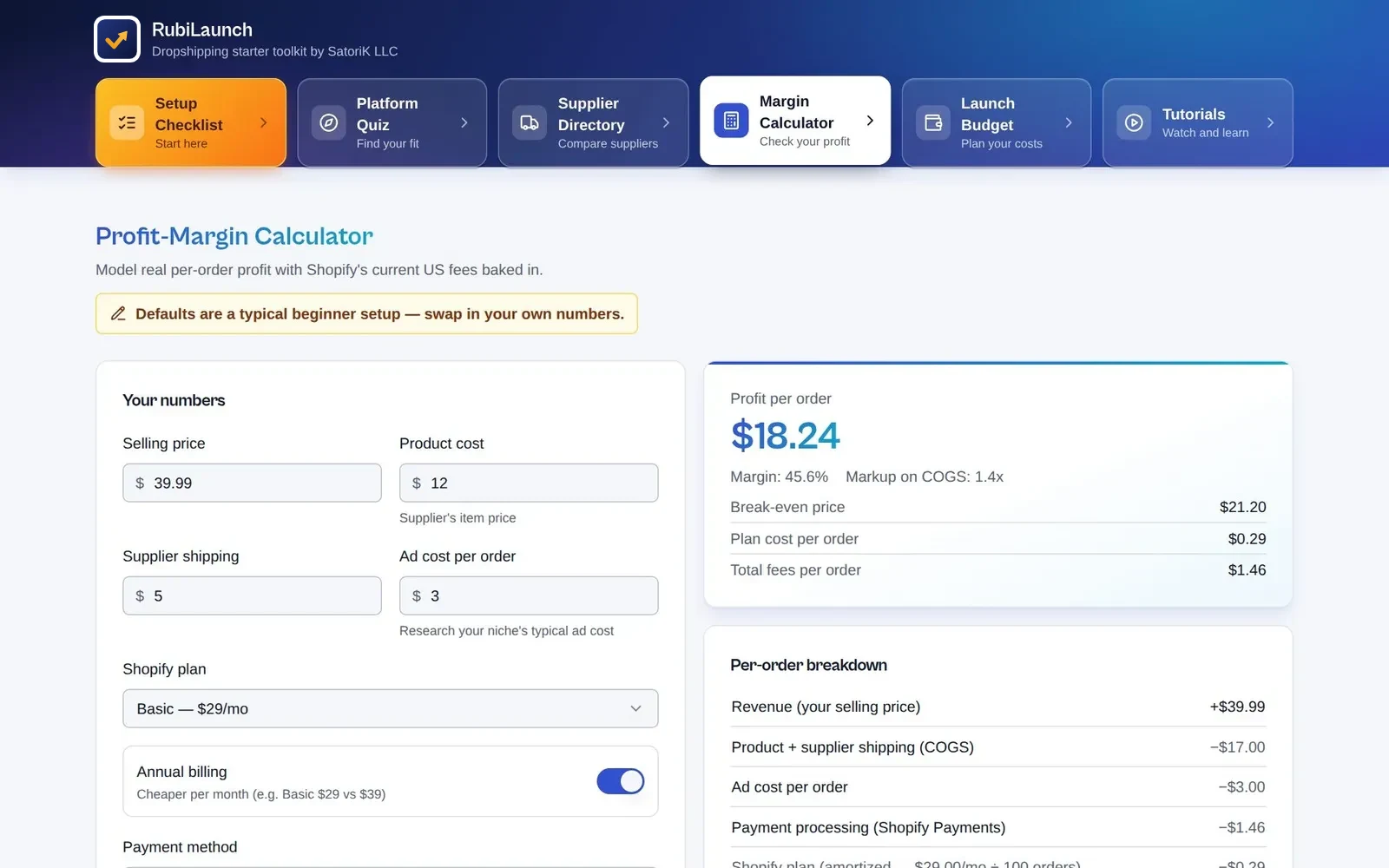Click the Product cost input field

coord(529,483)
